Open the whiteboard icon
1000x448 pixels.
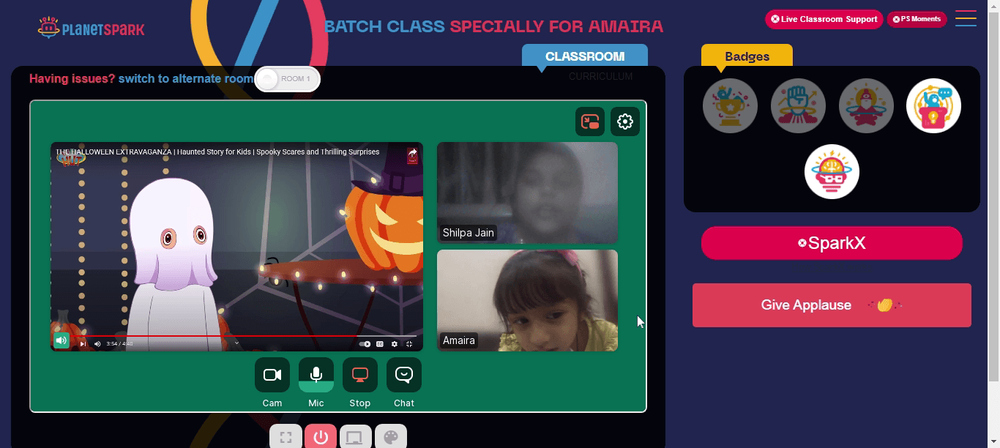355,437
